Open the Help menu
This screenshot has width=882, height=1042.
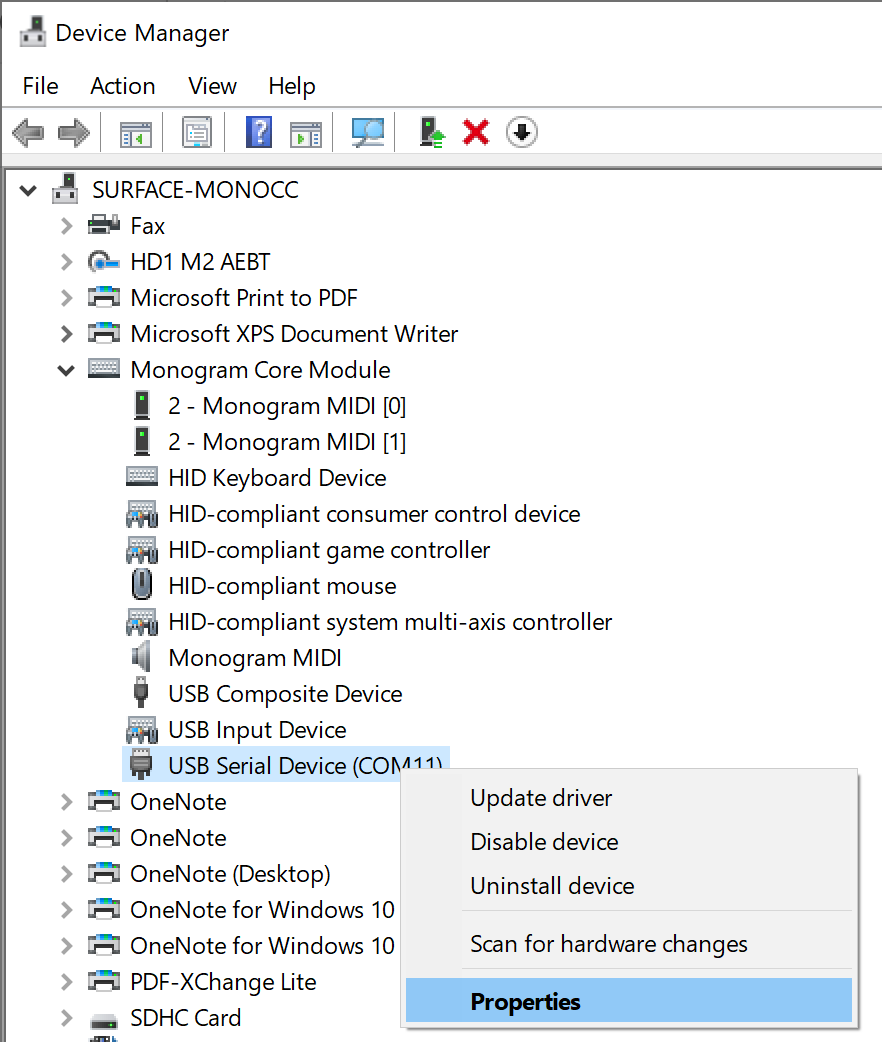click(x=292, y=86)
